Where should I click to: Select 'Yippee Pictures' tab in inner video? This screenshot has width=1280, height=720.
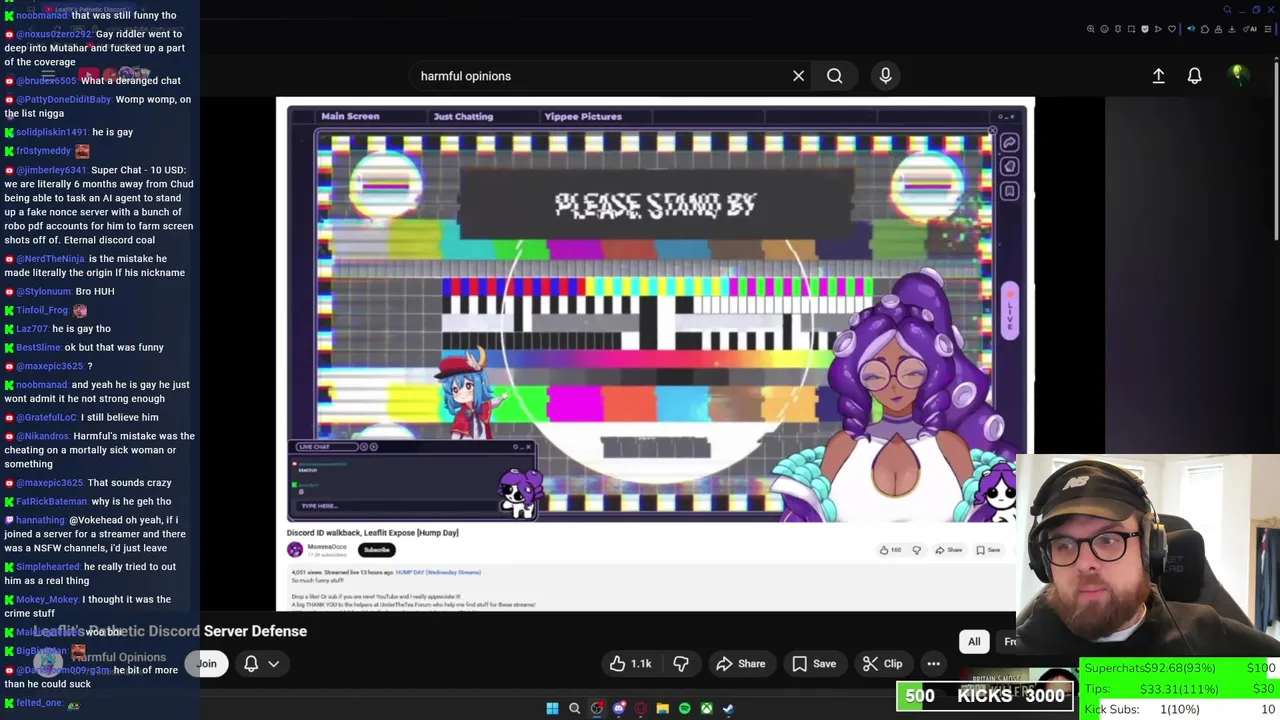583,116
